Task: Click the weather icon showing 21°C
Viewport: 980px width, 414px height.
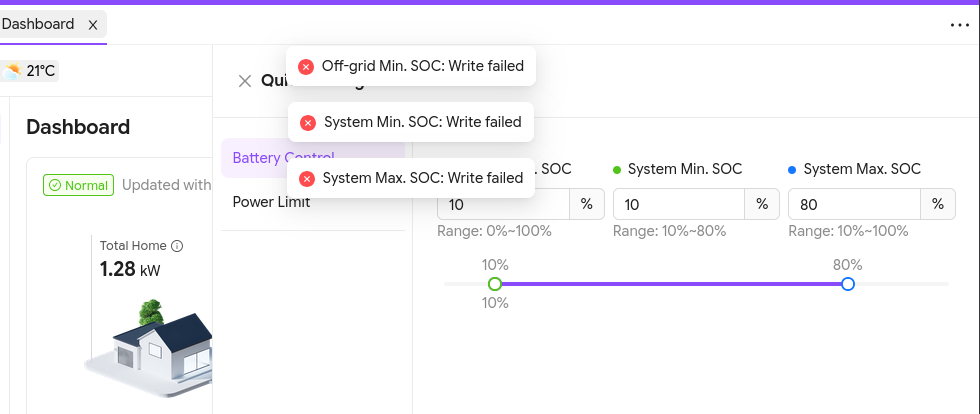Action: click(x=11, y=71)
